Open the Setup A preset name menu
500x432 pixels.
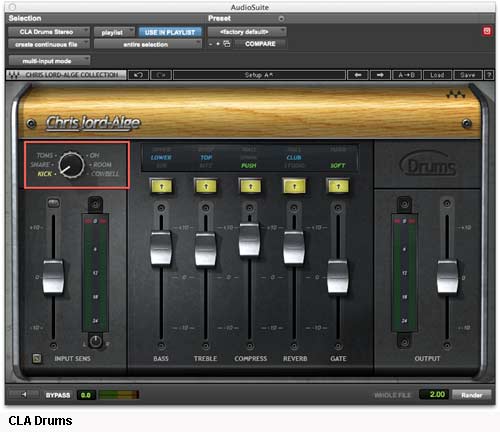(x=259, y=75)
